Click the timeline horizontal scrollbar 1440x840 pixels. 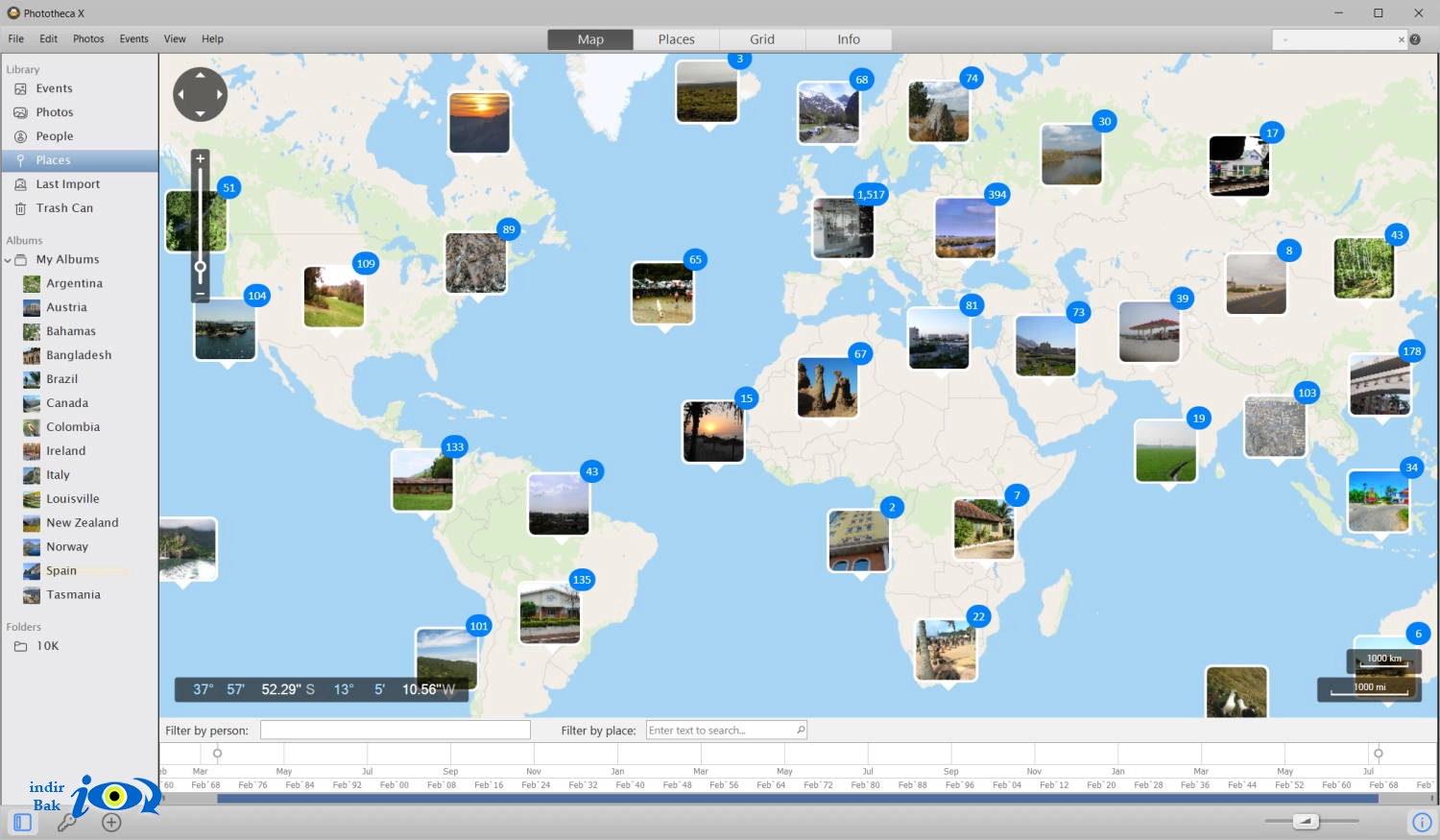pyautogui.click(x=798, y=798)
